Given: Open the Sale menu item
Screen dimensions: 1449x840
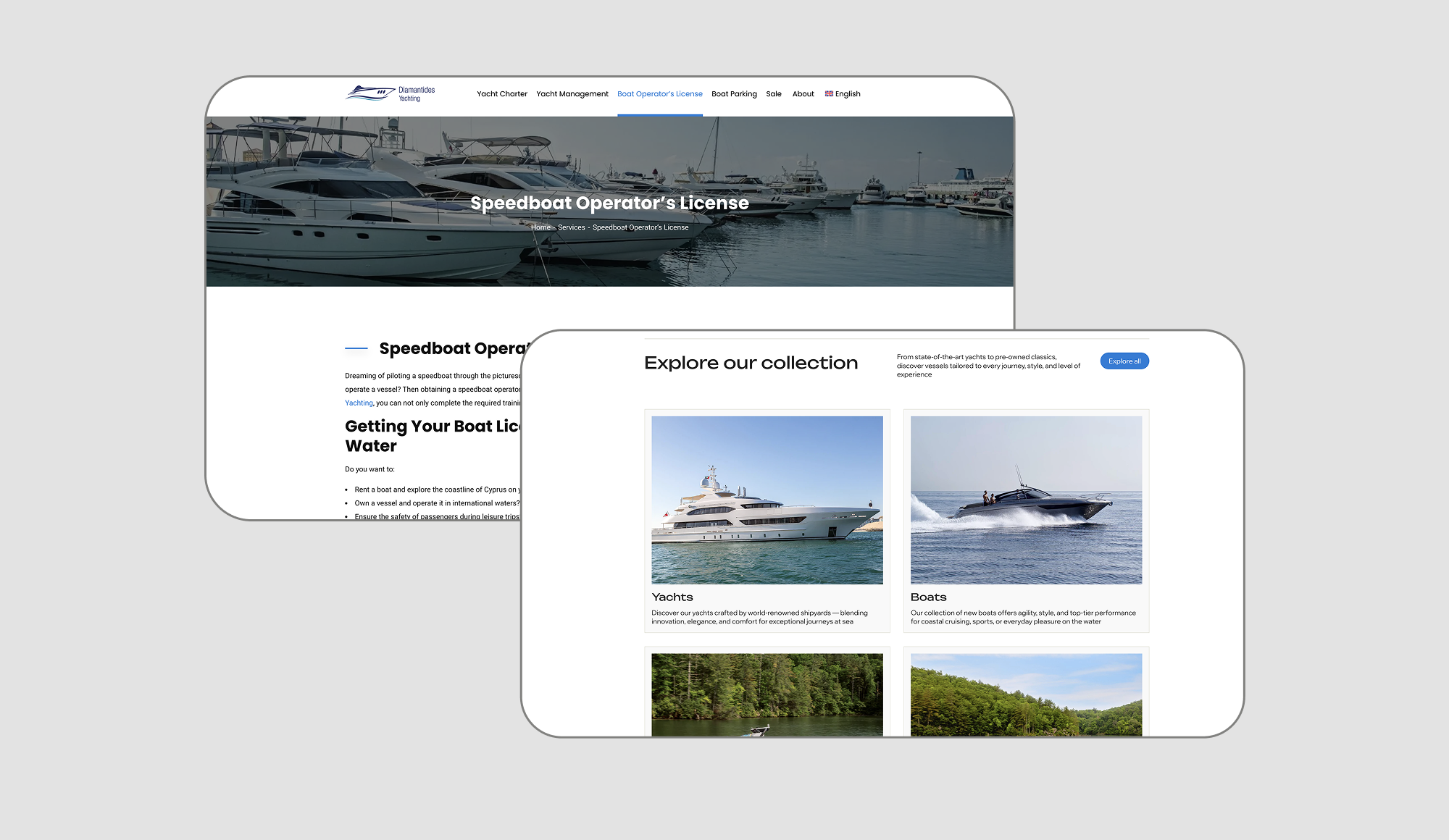Looking at the screenshot, I should (773, 93).
